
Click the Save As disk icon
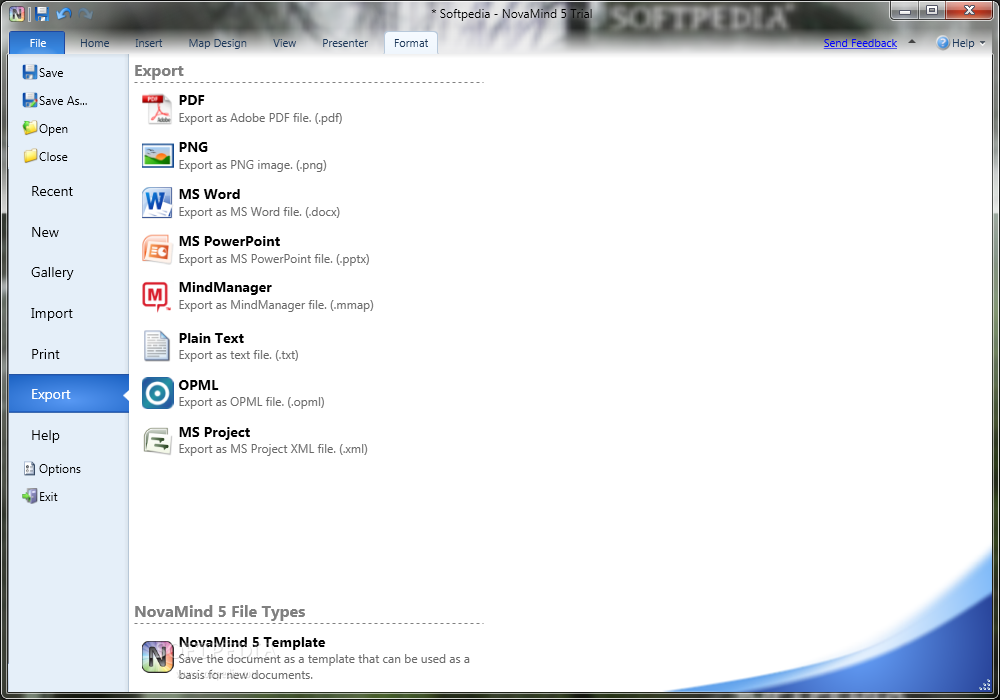29,100
